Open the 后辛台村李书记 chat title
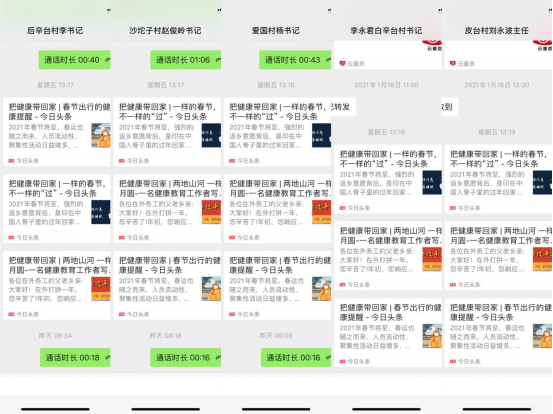The image size is (553, 414). pyautogui.click(x=55, y=31)
